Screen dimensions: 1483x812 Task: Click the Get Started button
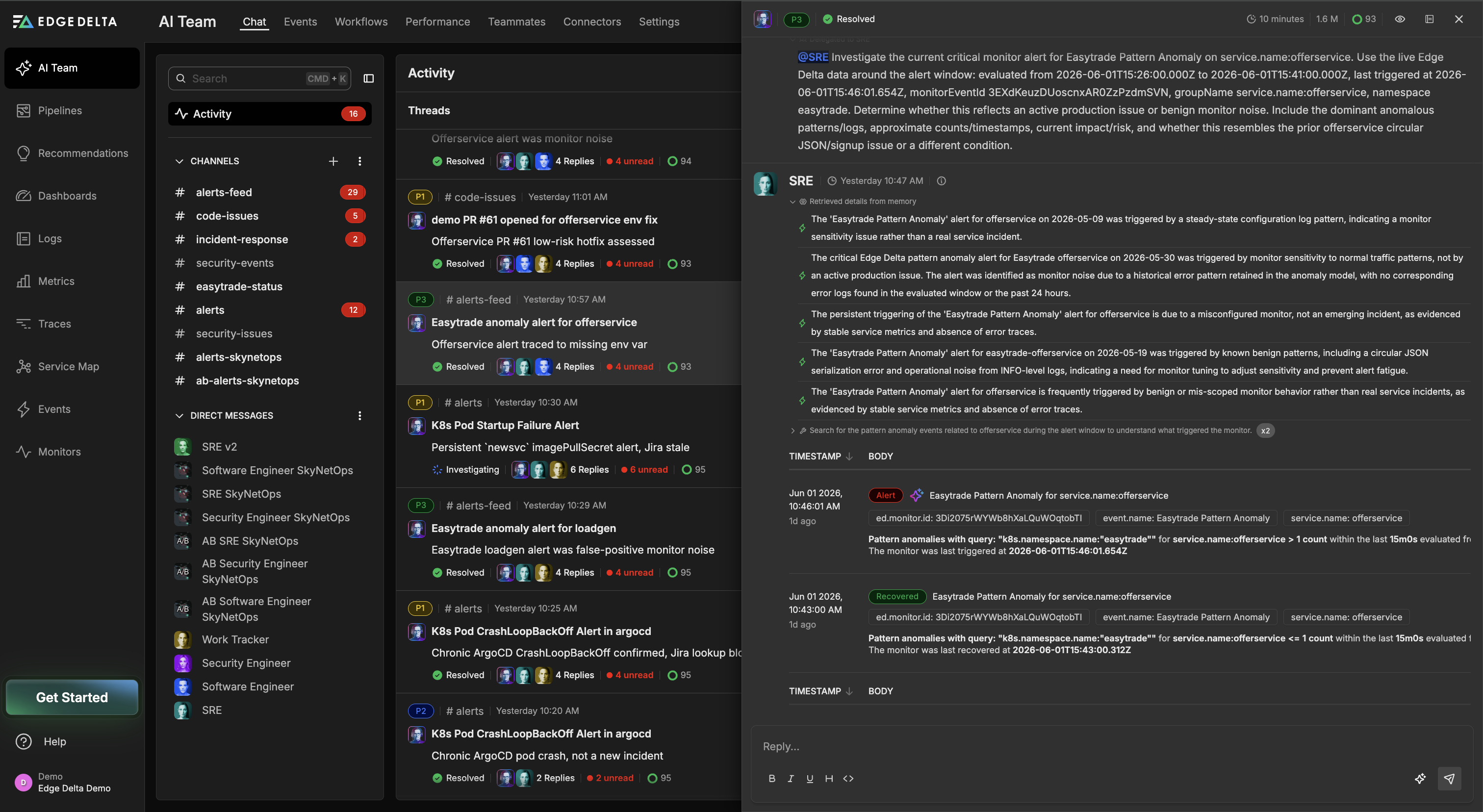click(72, 697)
